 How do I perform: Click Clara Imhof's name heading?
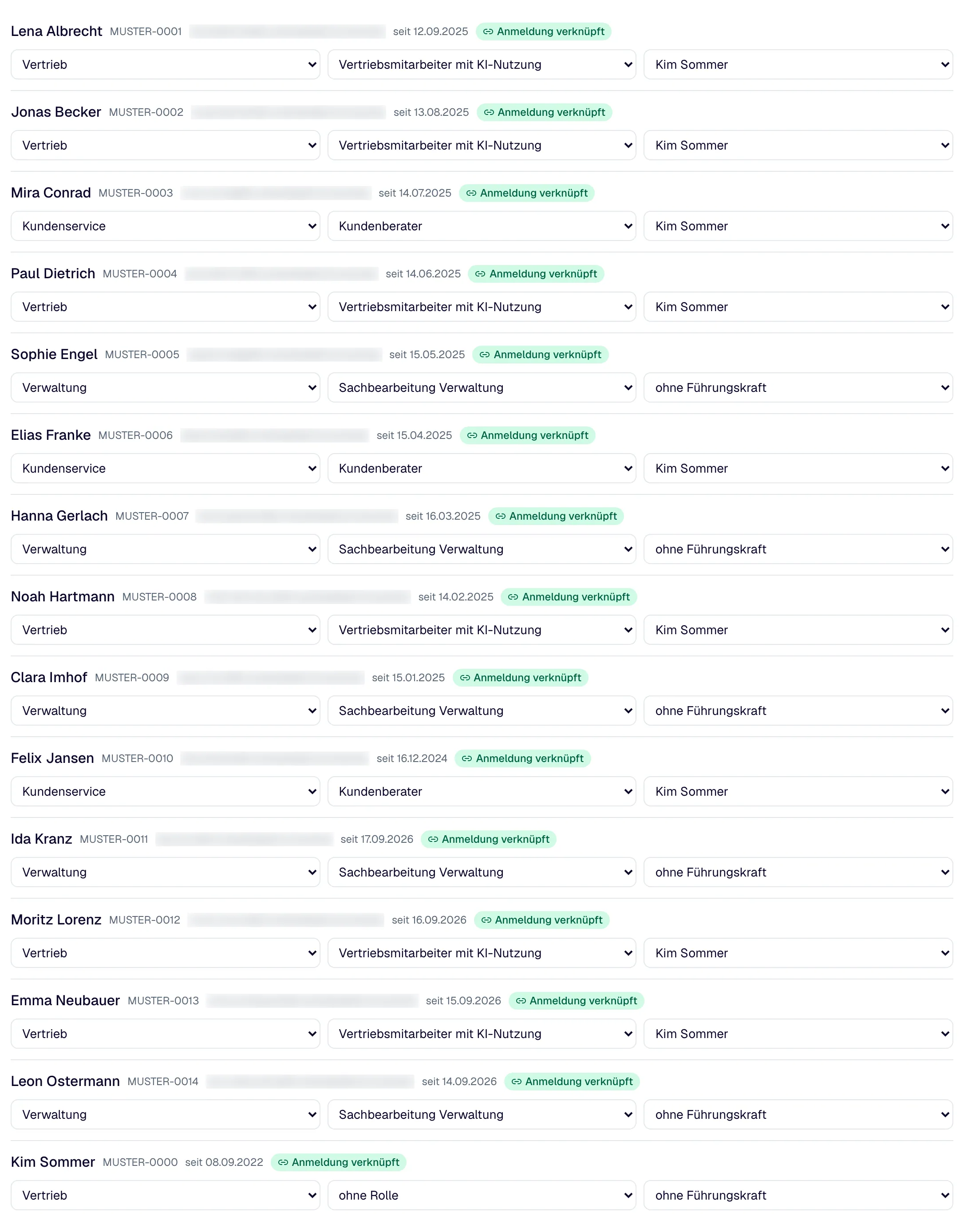pos(49,677)
